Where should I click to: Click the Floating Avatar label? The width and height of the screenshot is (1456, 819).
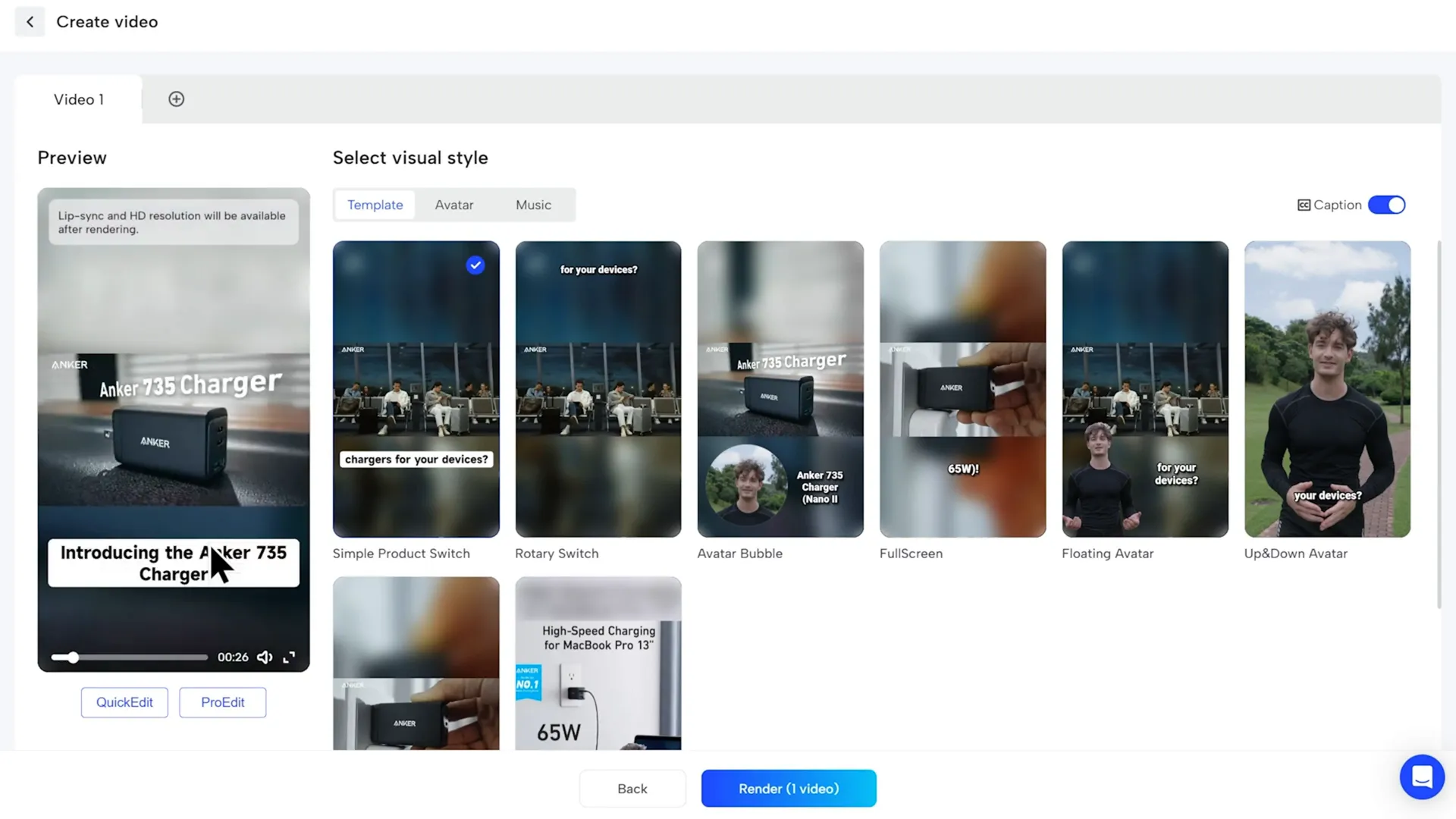point(1107,554)
